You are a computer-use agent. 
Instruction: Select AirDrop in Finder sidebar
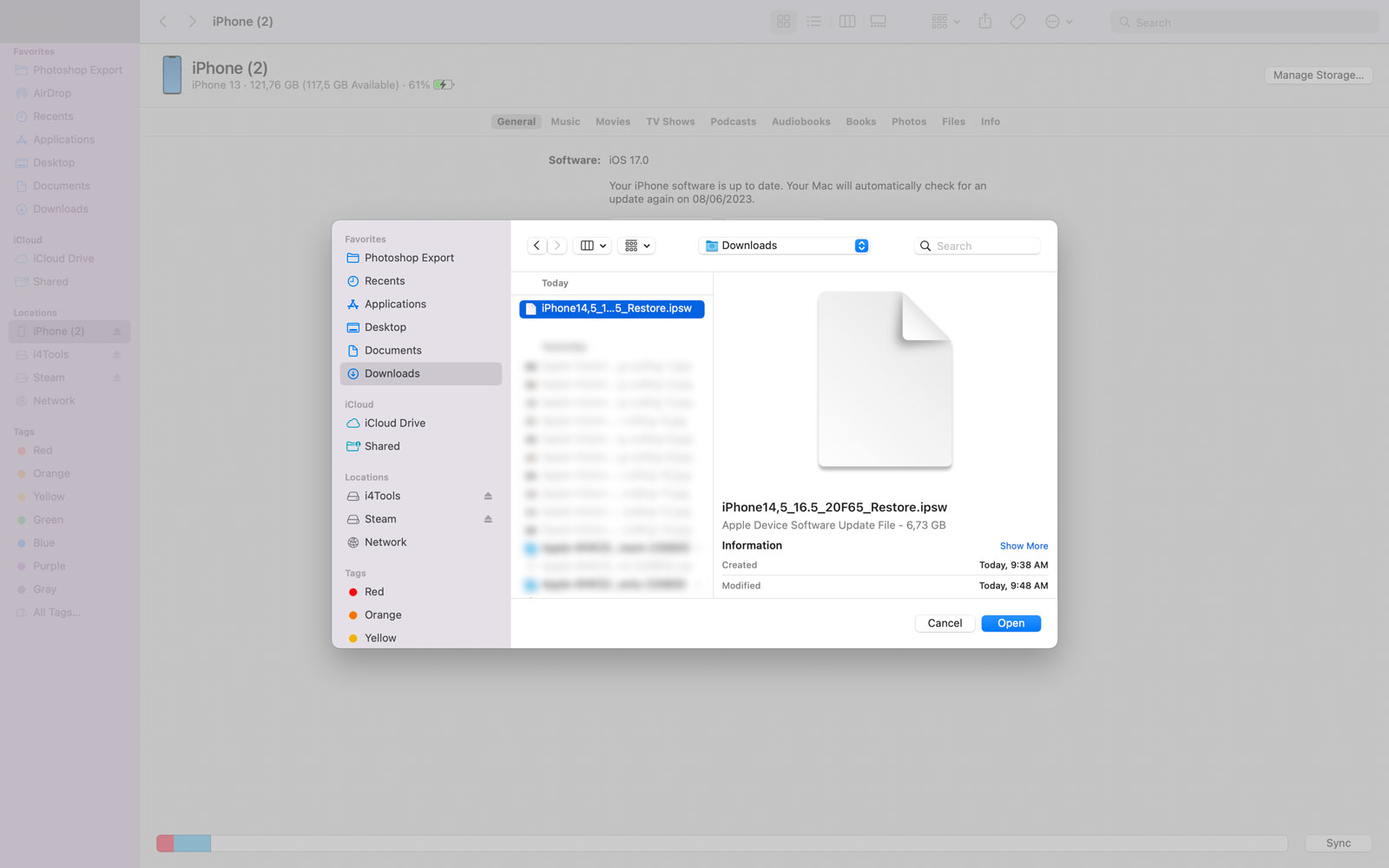[69, 94]
